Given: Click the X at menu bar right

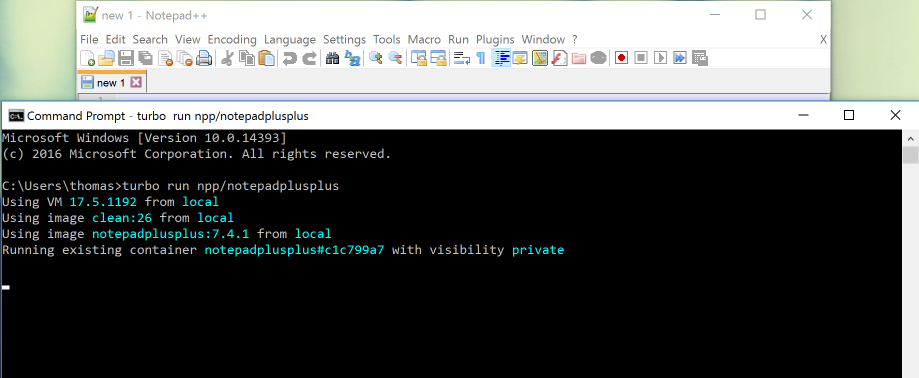Looking at the screenshot, I should (x=823, y=39).
